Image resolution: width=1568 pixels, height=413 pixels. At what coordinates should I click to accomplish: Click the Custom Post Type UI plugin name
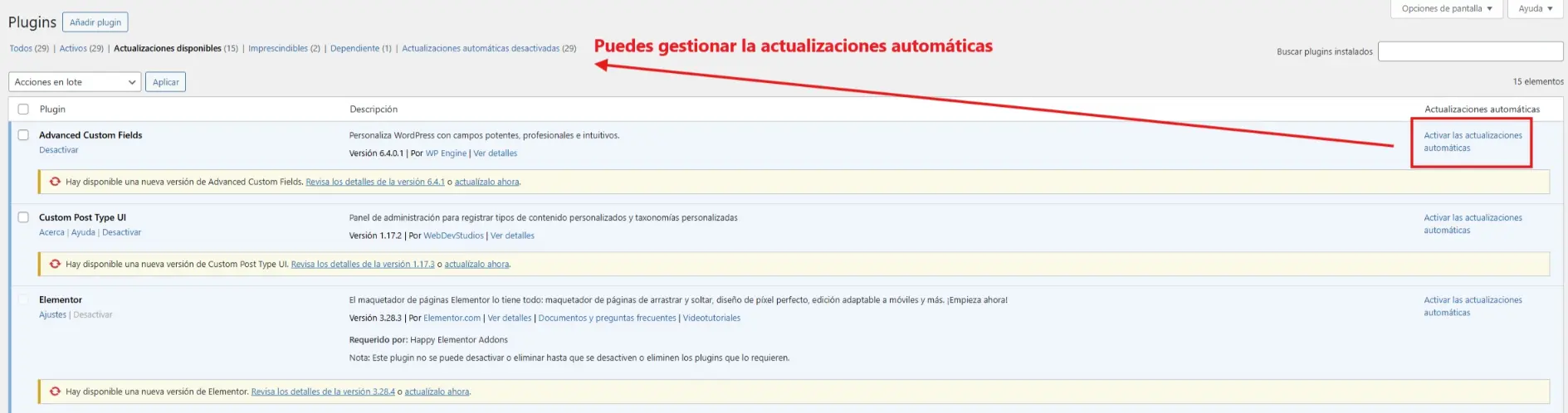click(x=82, y=217)
